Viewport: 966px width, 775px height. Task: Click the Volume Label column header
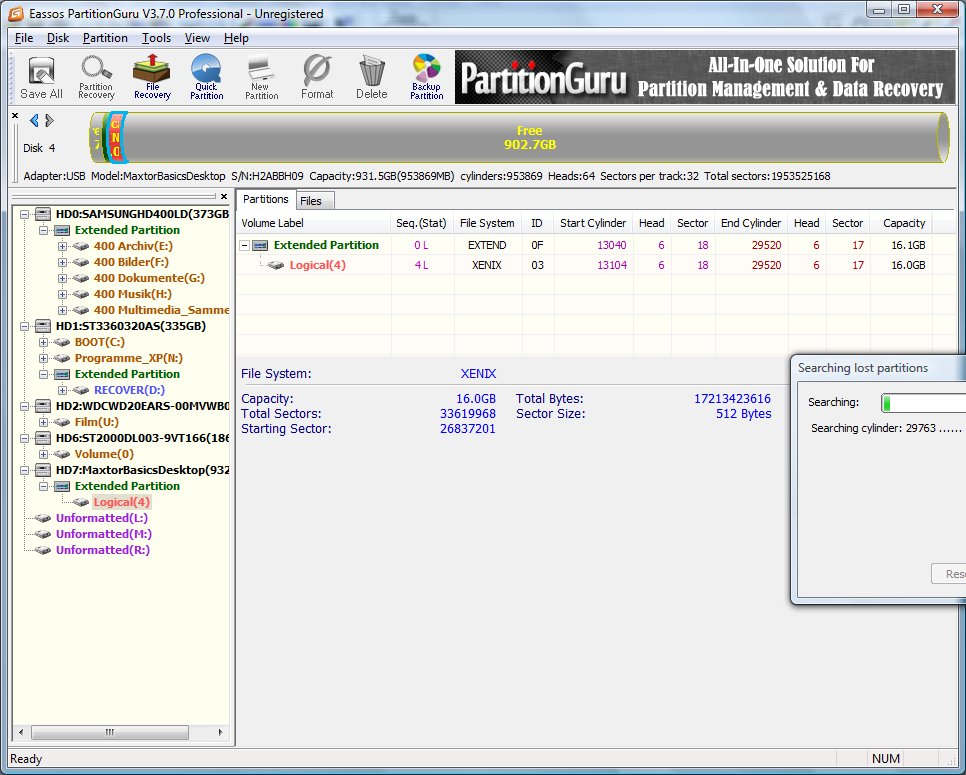point(314,223)
